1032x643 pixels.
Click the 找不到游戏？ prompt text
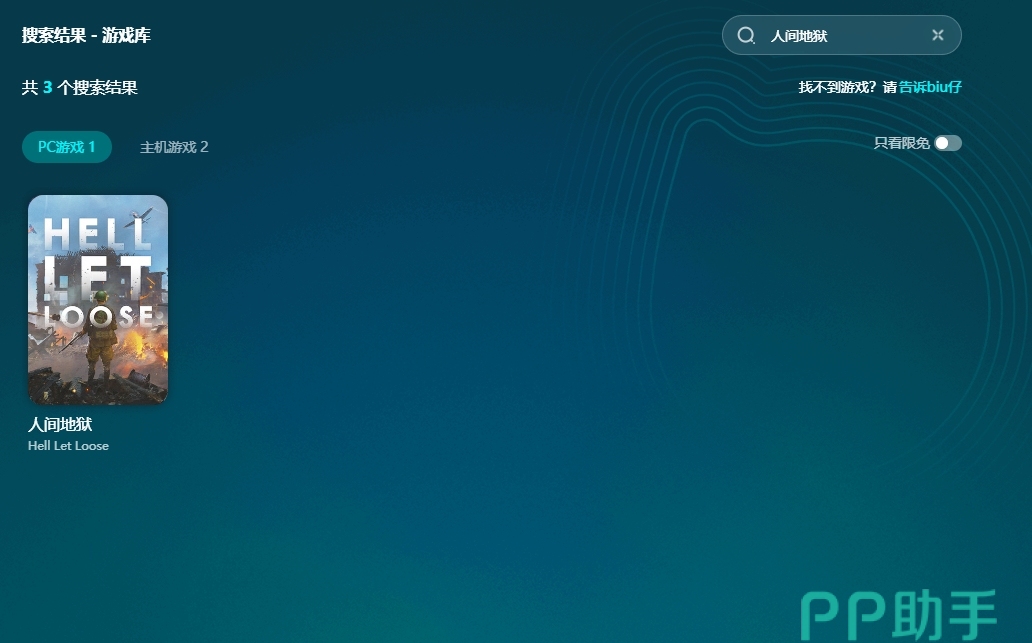pos(838,87)
